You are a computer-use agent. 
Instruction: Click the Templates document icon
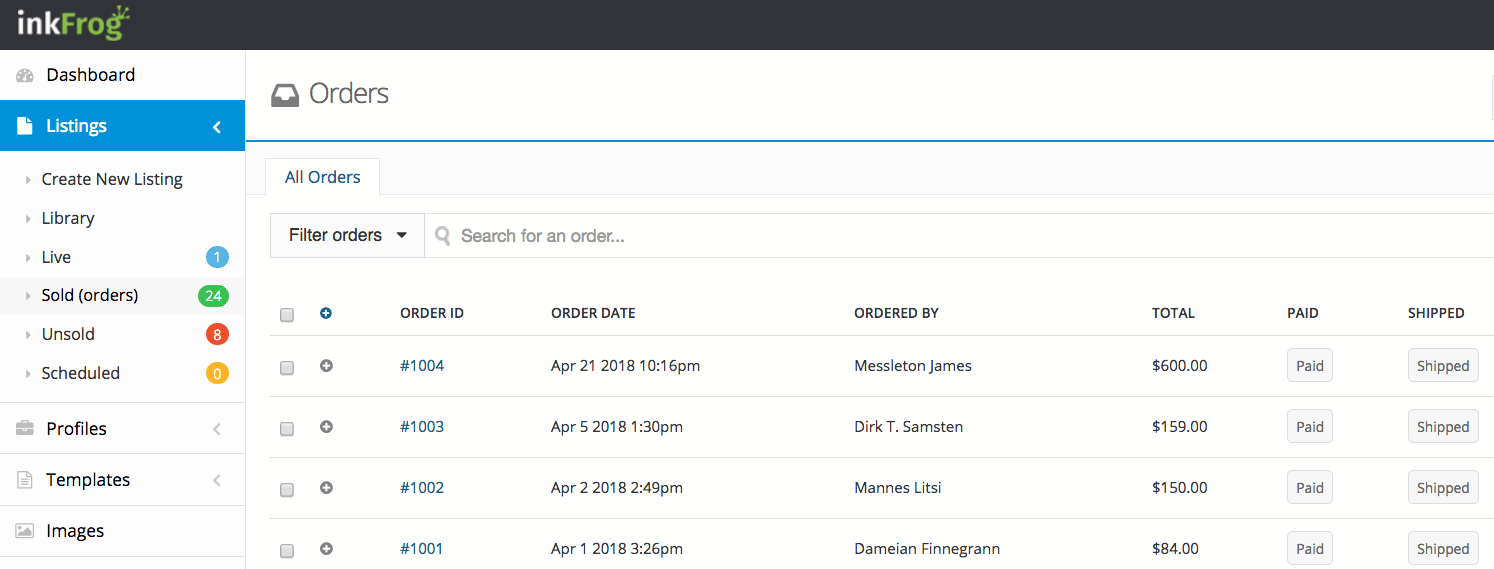[x=25, y=480]
